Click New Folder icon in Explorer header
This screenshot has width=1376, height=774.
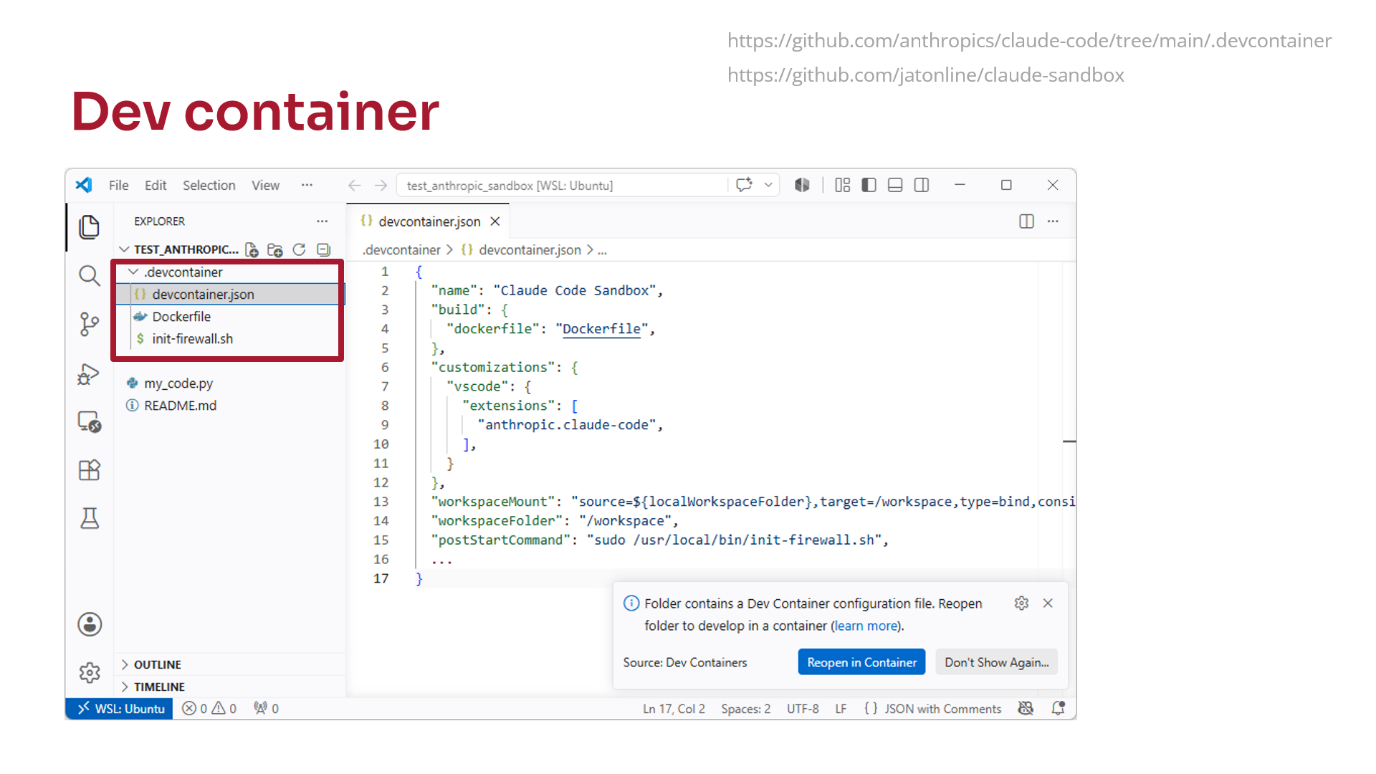(275, 250)
